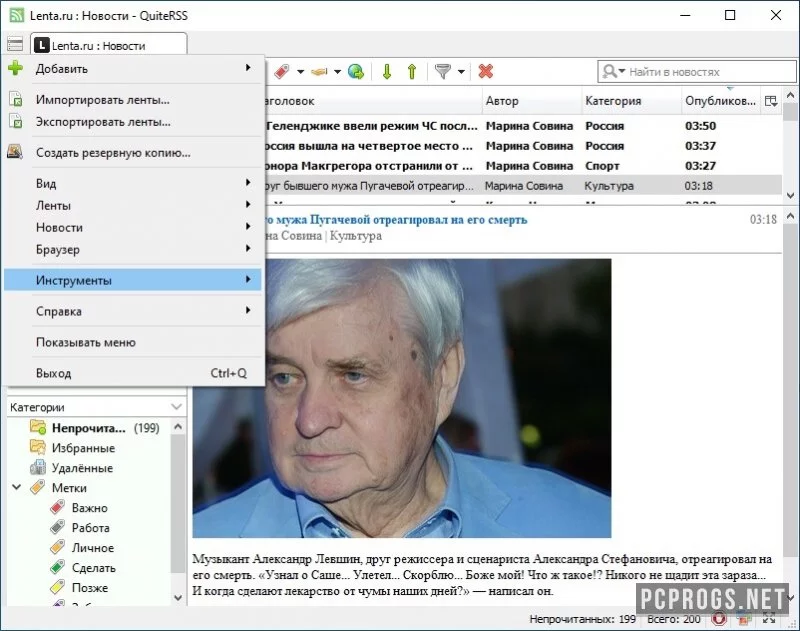Toggle Показывать меню option
The width and height of the screenshot is (800, 631).
133,342
